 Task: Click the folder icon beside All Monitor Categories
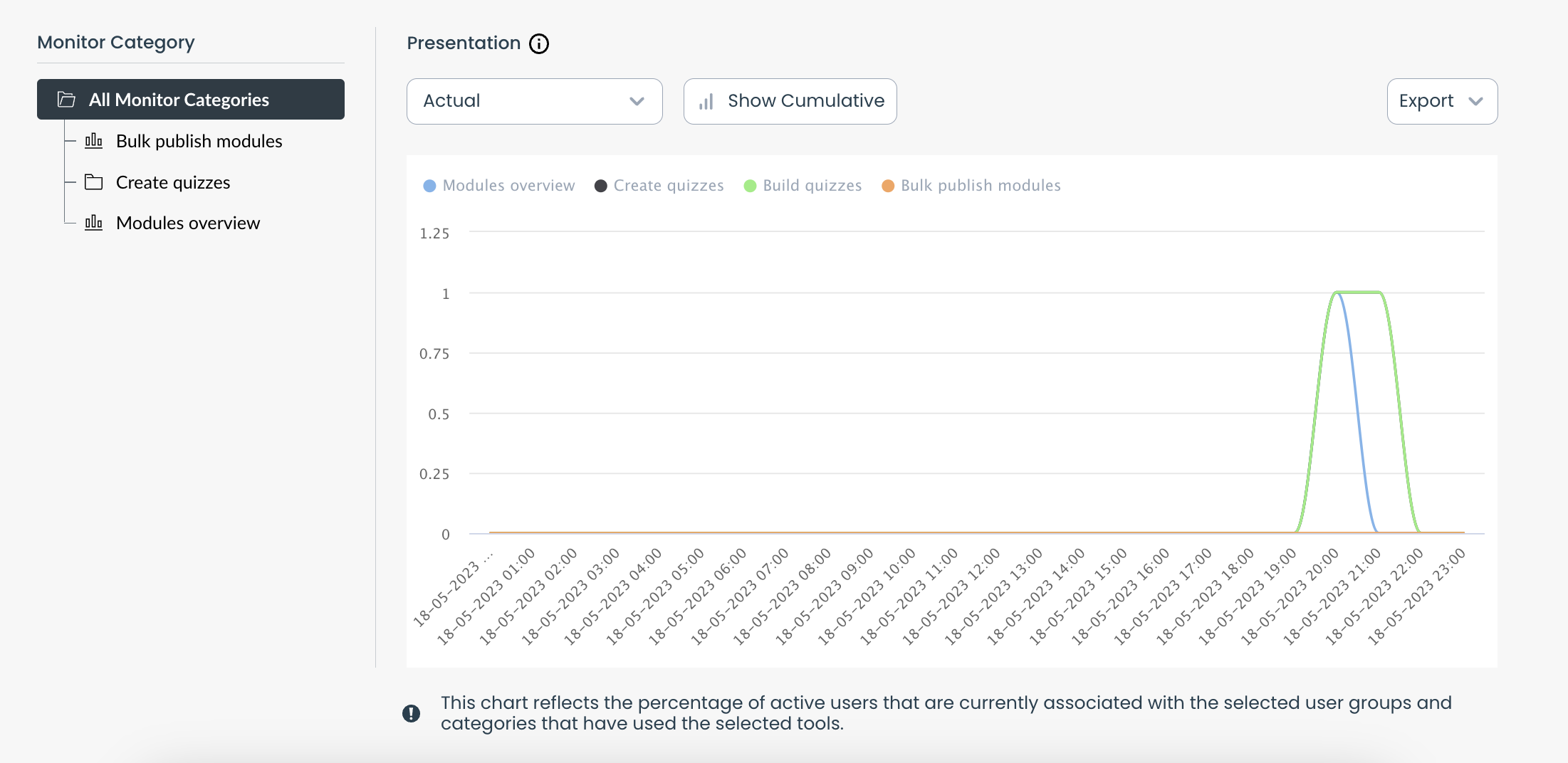pos(65,100)
